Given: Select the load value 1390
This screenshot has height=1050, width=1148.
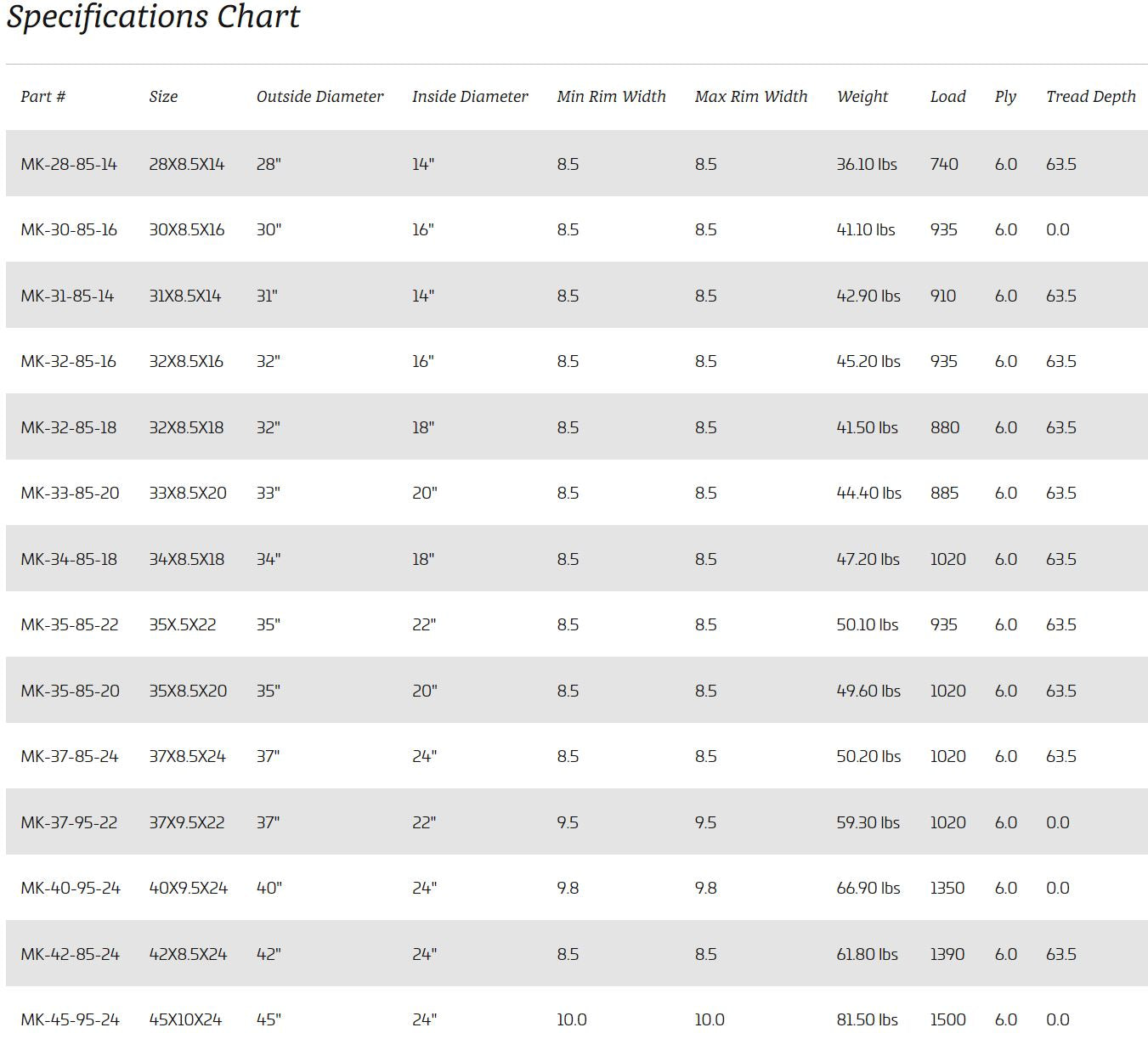Looking at the screenshot, I should [947, 954].
